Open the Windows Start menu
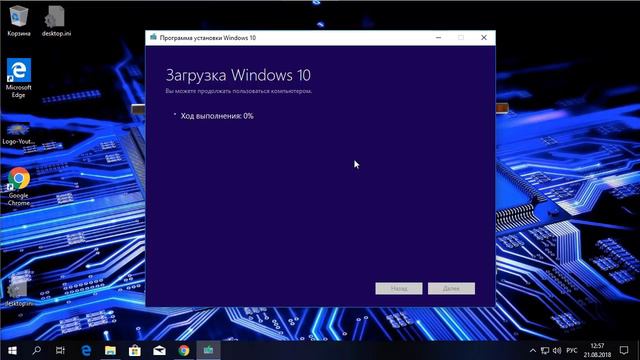This screenshot has height=360, width=640. coord(12,350)
